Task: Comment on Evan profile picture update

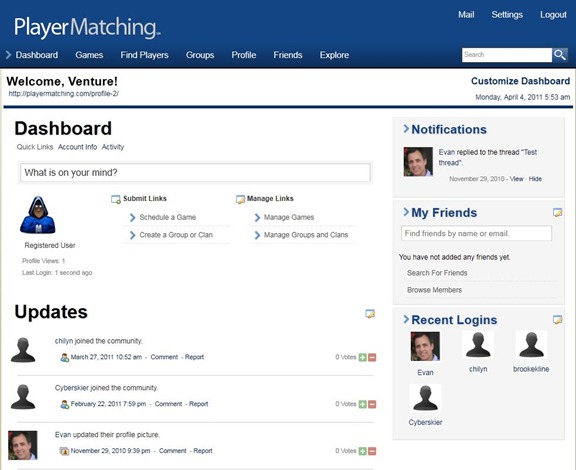Action: click(x=173, y=451)
